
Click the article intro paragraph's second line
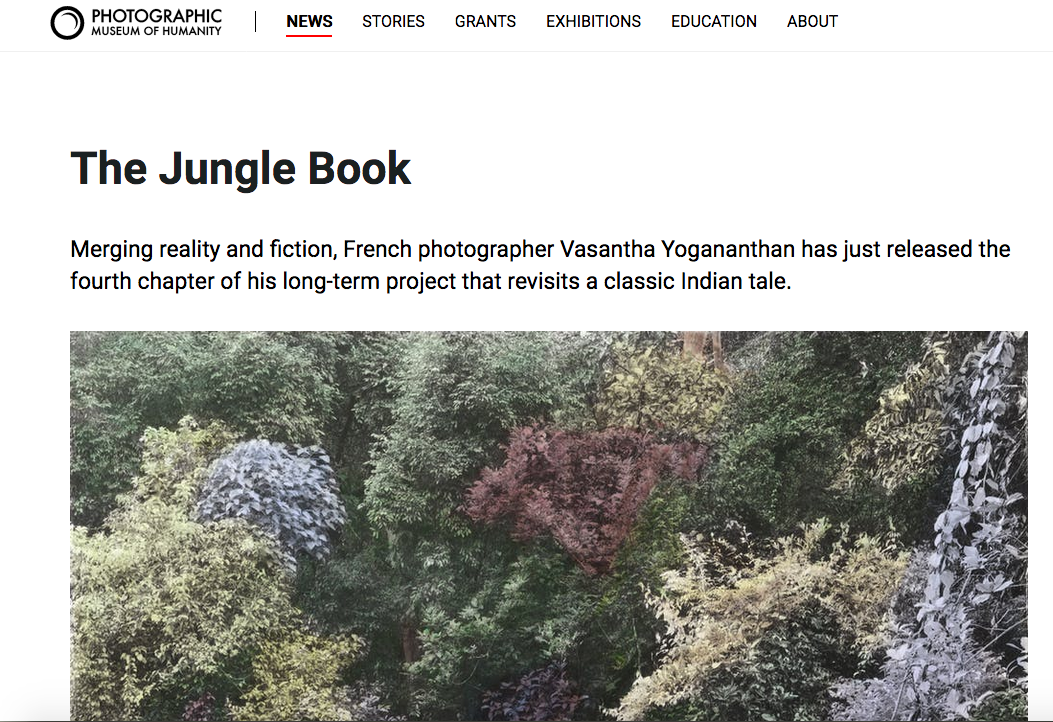point(430,281)
